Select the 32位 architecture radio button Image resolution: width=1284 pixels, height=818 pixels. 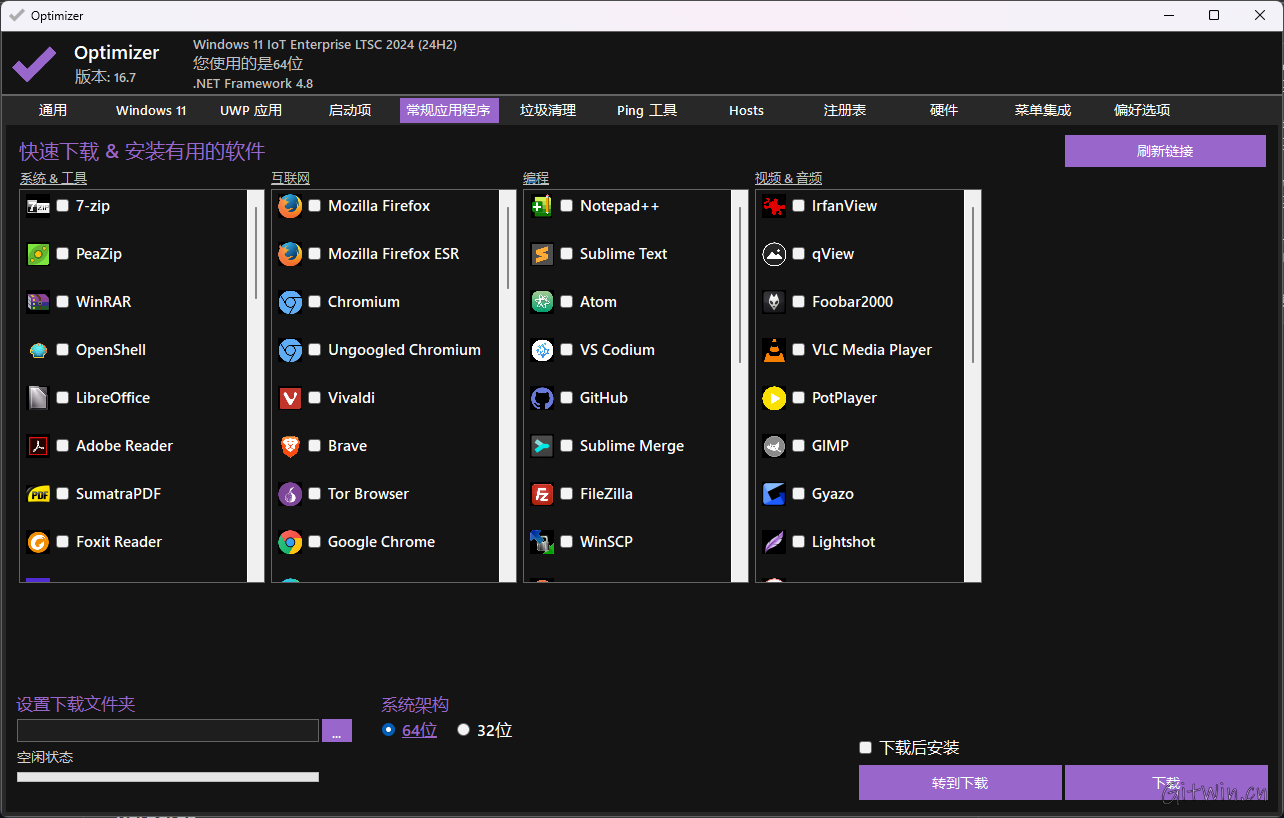(463, 730)
